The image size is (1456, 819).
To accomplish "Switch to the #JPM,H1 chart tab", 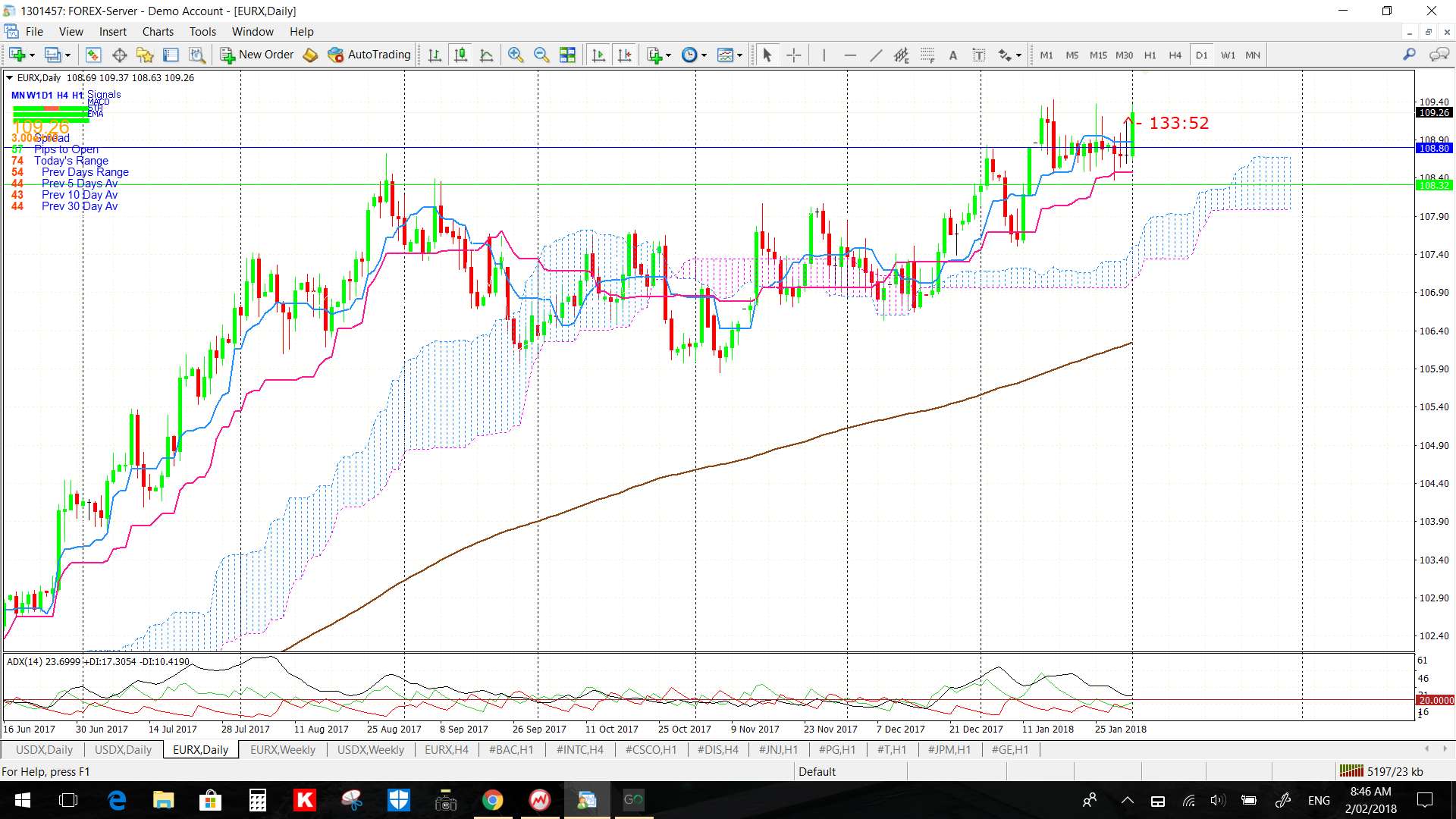I will click(949, 749).
